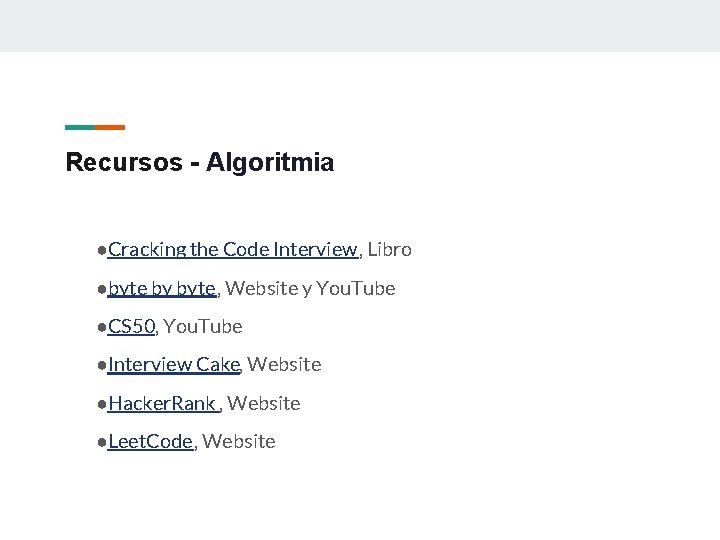
Task: Open the Cracking the Code Interview link
Action: point(232,249)
